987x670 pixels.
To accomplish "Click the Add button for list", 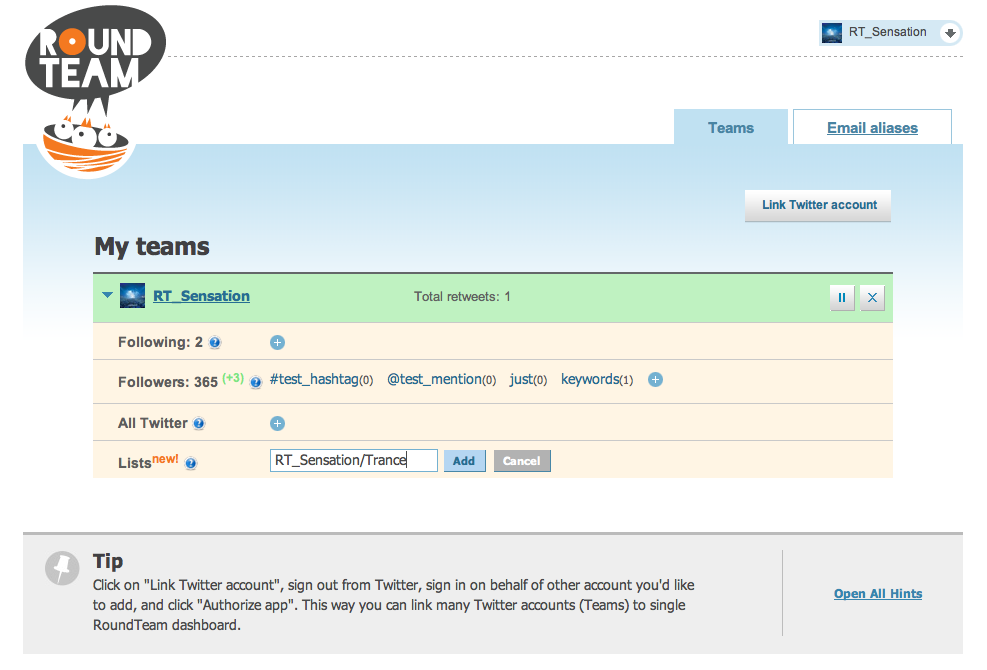I will (465, 461).
